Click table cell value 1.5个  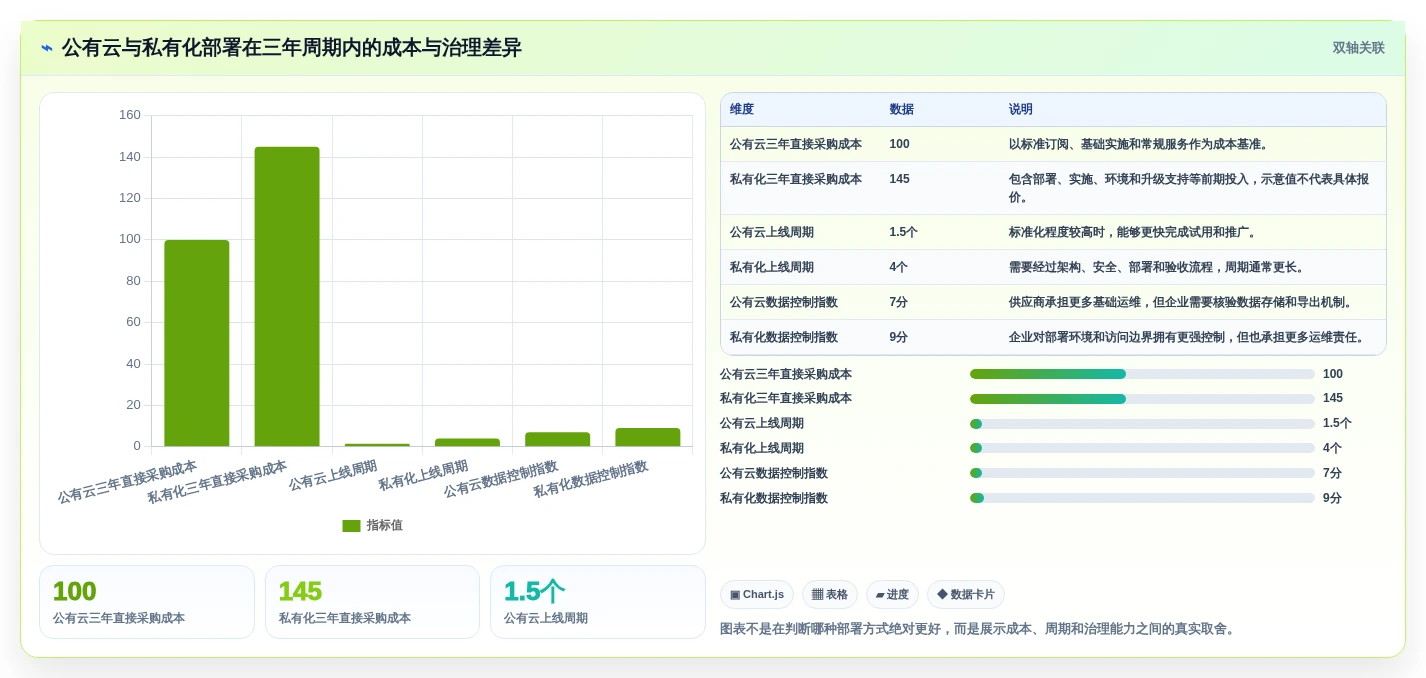pos(903,232)
